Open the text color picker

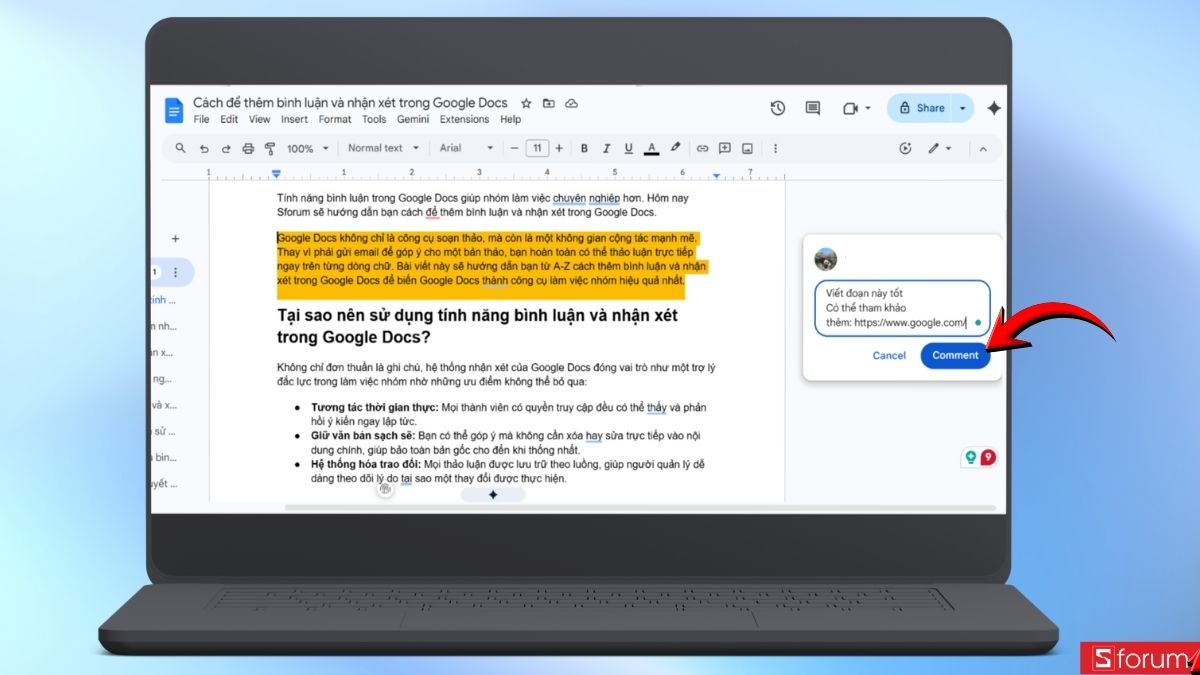[652, 148]
